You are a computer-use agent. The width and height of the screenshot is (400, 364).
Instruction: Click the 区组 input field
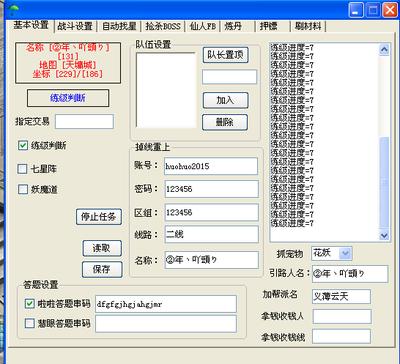[x=211, y=212]
